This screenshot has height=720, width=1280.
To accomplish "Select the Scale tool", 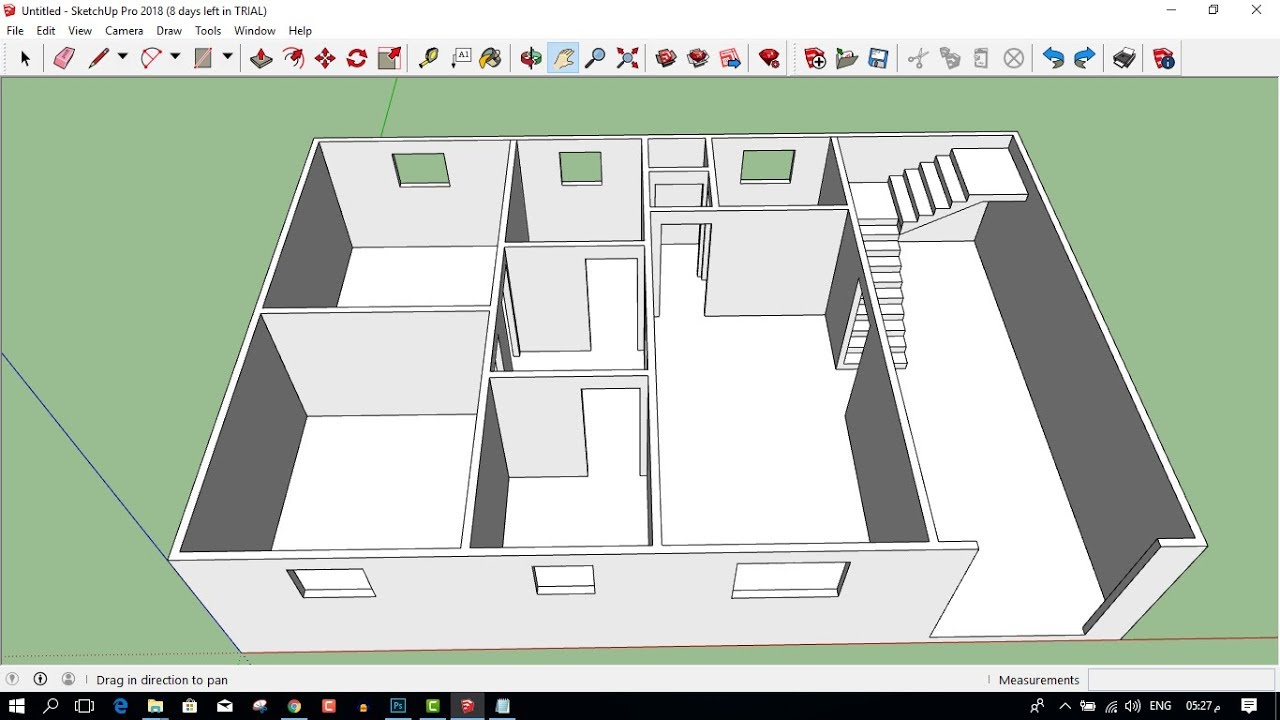I will pyautogui.click(x=389, y=59).
